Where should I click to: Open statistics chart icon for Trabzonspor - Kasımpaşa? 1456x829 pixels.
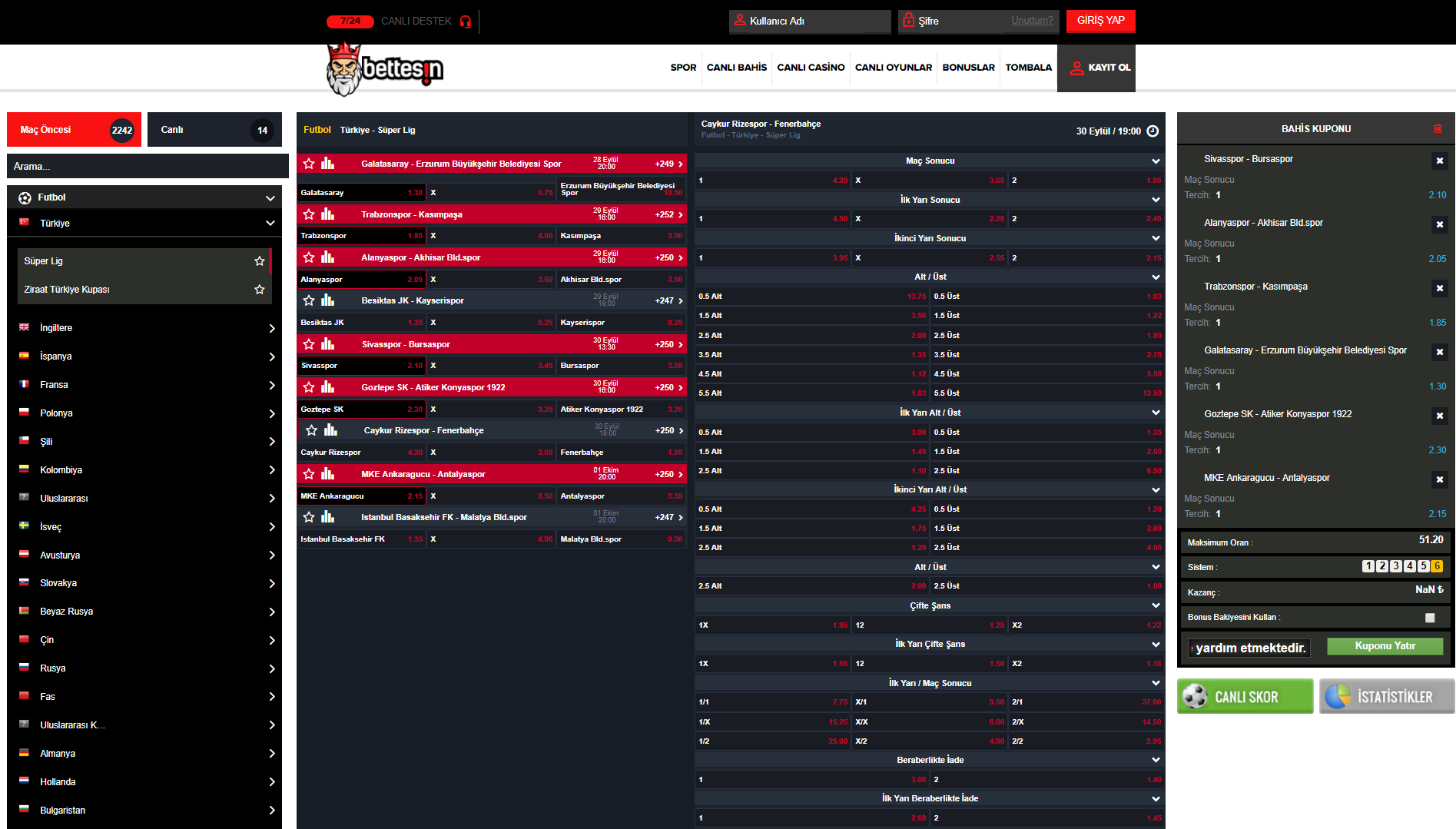coord(328,214)
